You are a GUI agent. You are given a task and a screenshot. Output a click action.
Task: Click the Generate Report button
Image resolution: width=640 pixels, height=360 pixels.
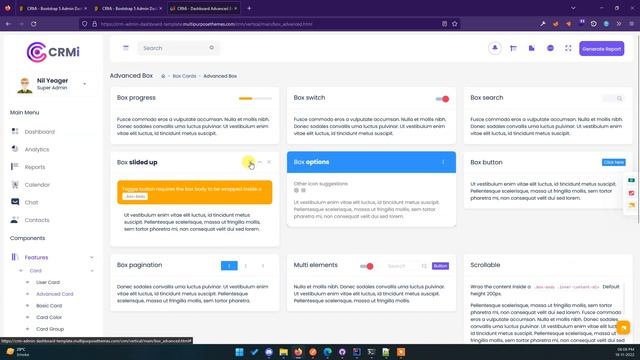[602, 49]
